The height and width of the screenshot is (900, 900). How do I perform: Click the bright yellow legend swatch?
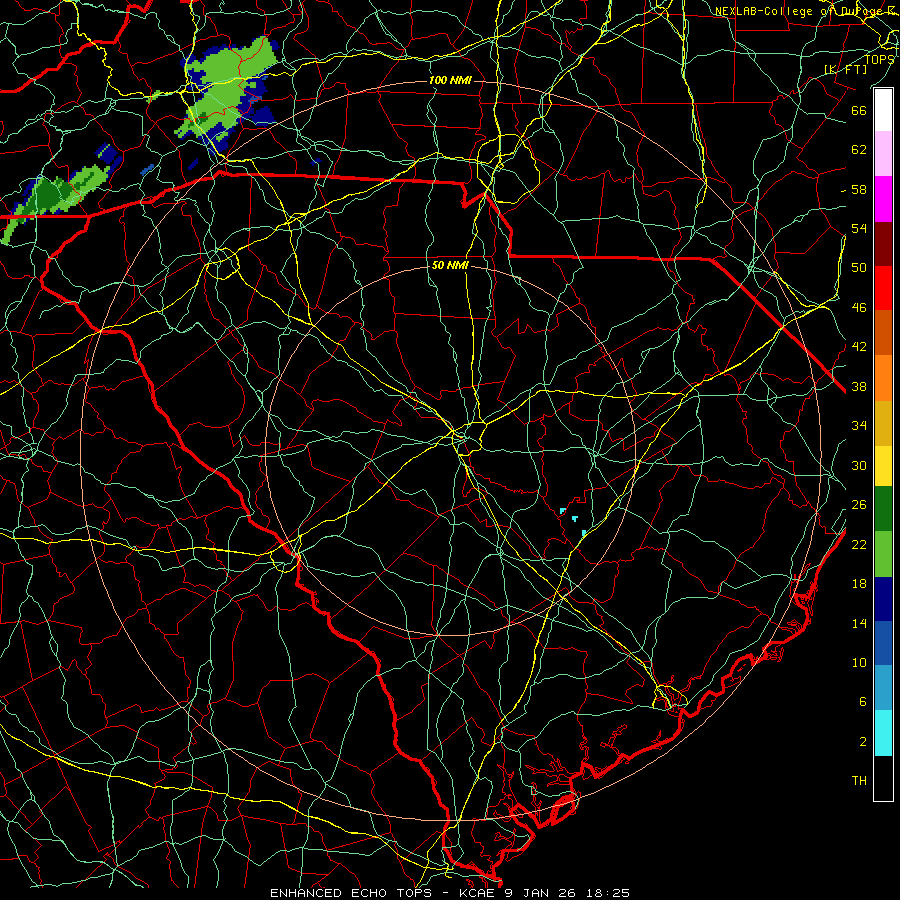[883, 465]
